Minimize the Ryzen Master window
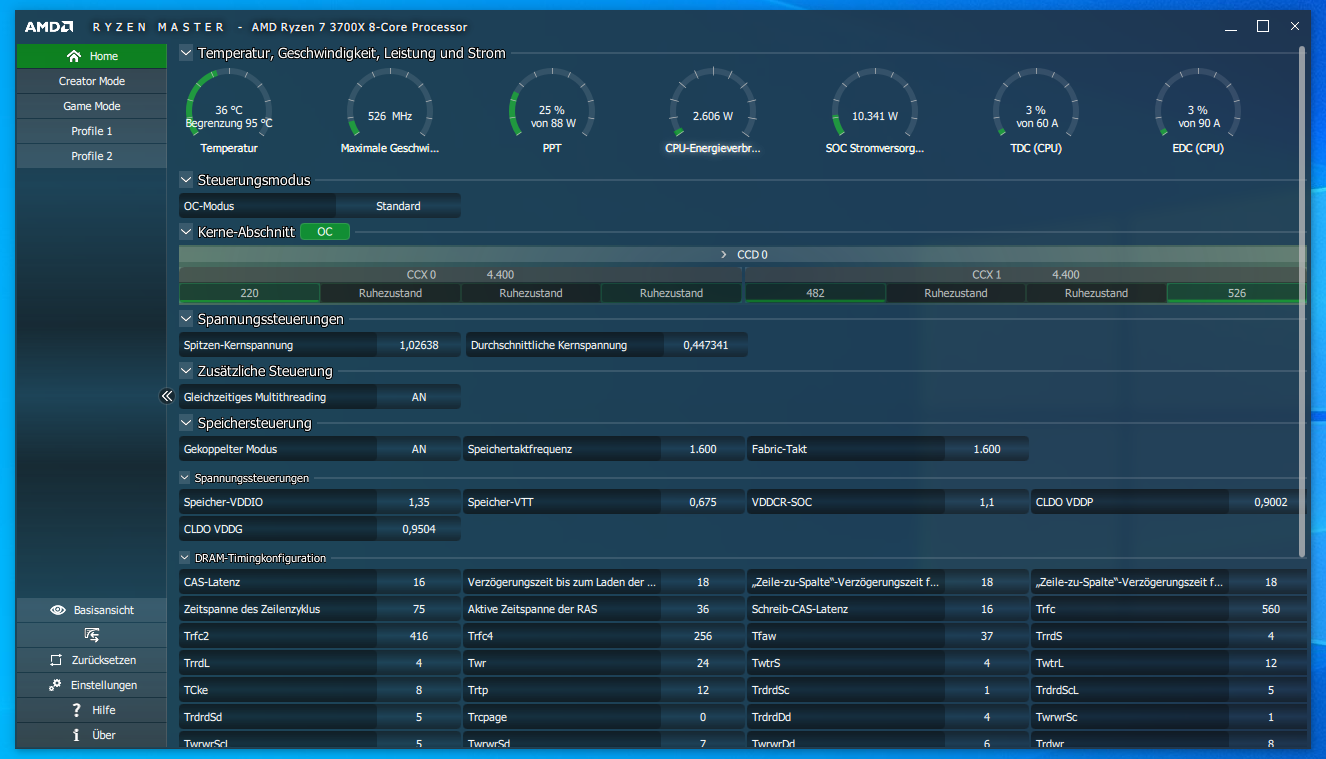 pos(1230,27)
